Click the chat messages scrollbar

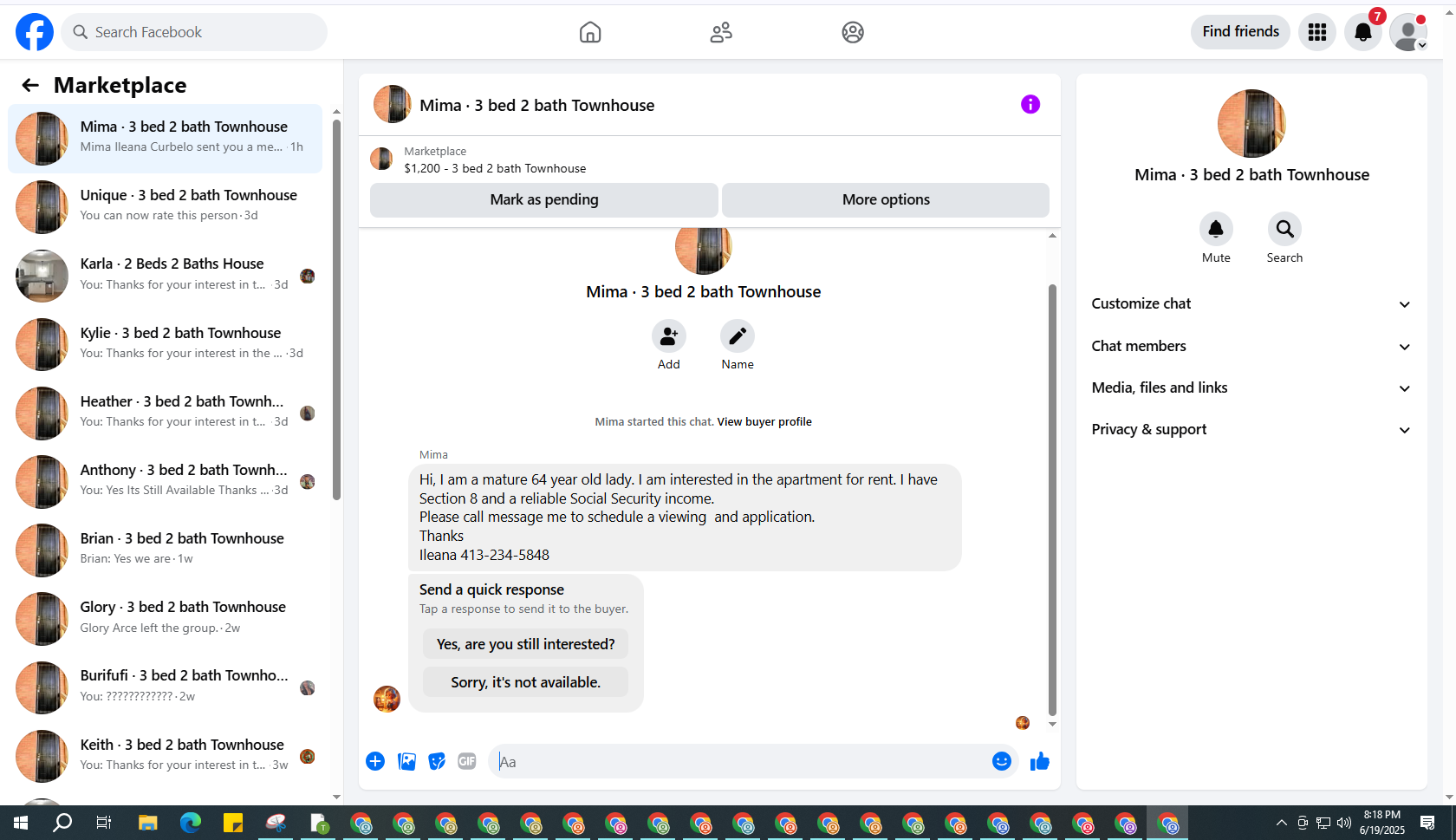pos(1052,498)
